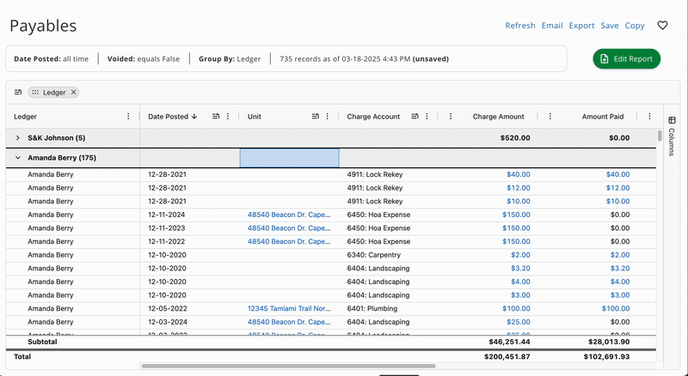Click the row group icon beside Ledger chip
This screenshot has width=688, height=376.
pos(18,92)
